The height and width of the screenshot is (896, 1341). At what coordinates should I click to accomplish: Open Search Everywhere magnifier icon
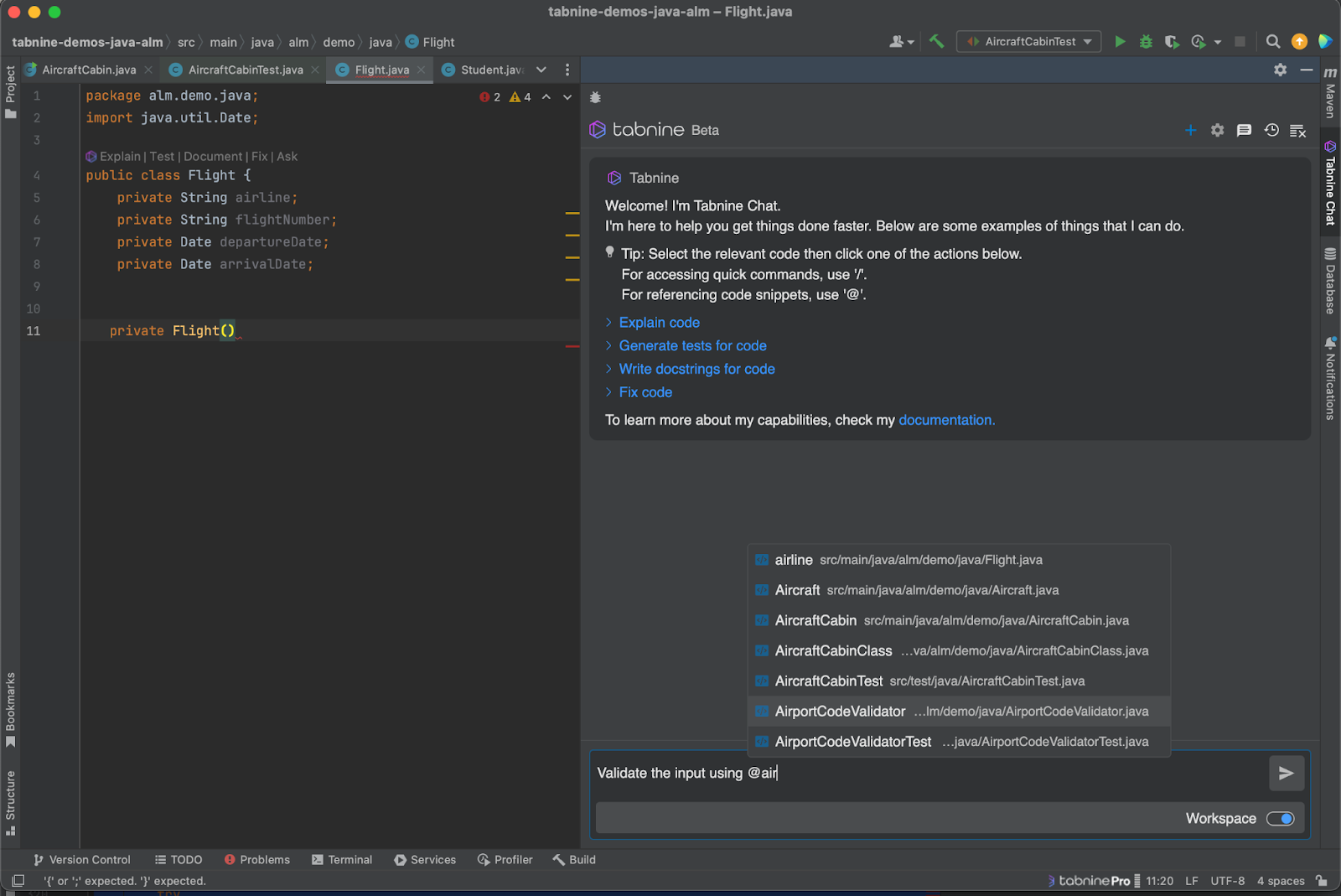point(1272,42)
